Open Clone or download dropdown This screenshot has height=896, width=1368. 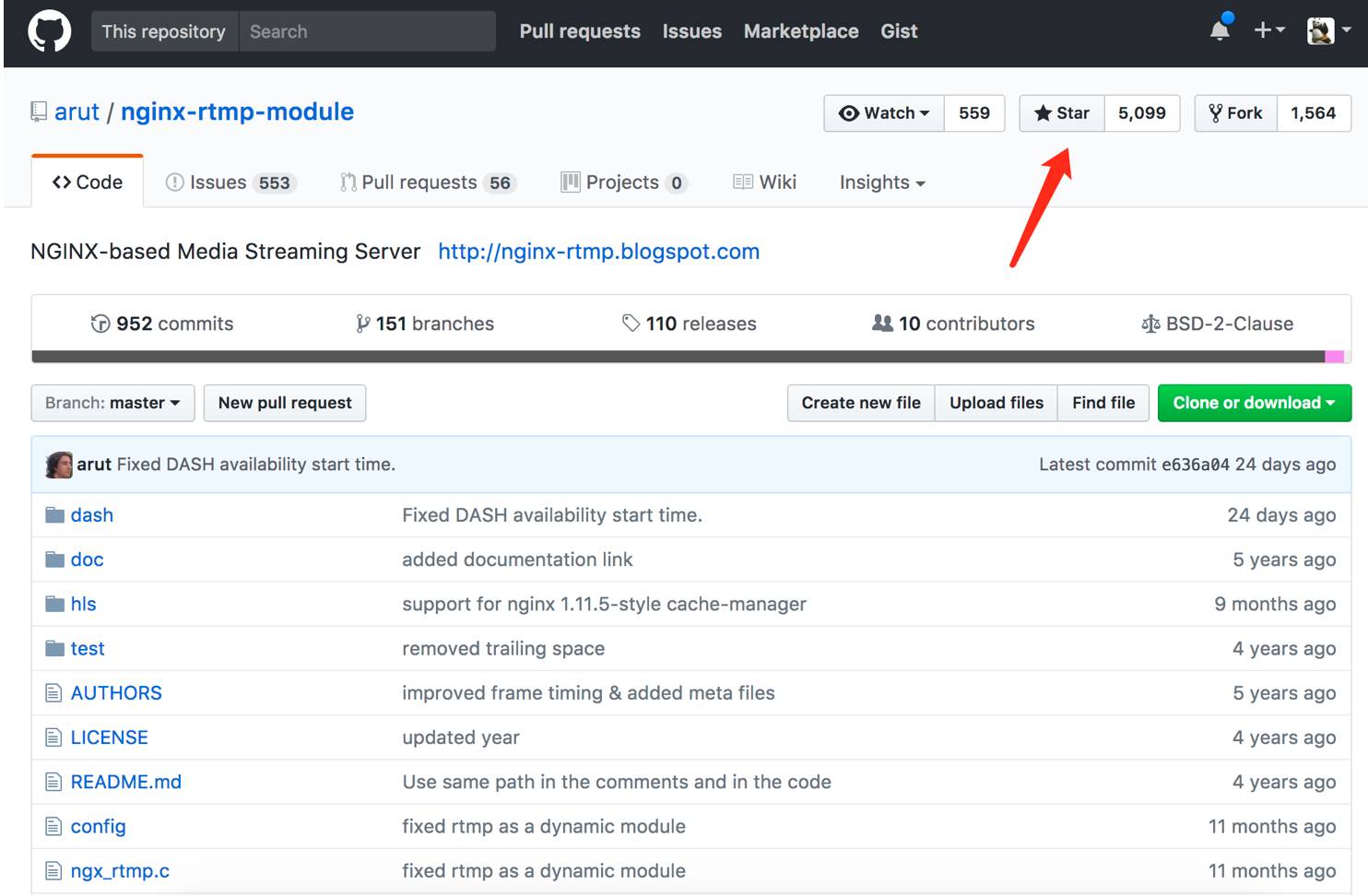pos(1255,403)
